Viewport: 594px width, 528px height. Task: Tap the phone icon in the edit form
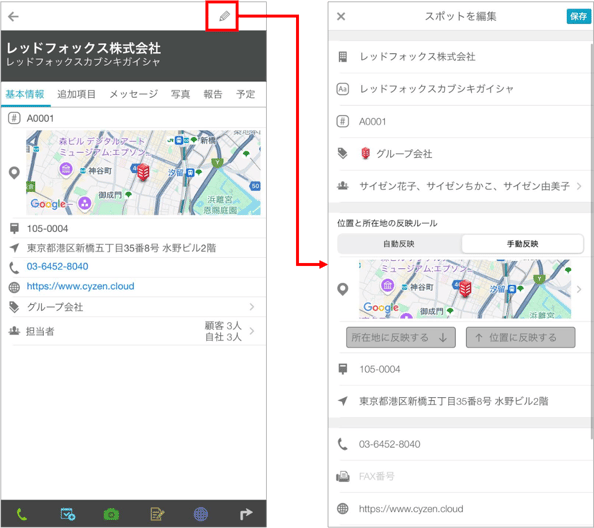coord(342,444)
